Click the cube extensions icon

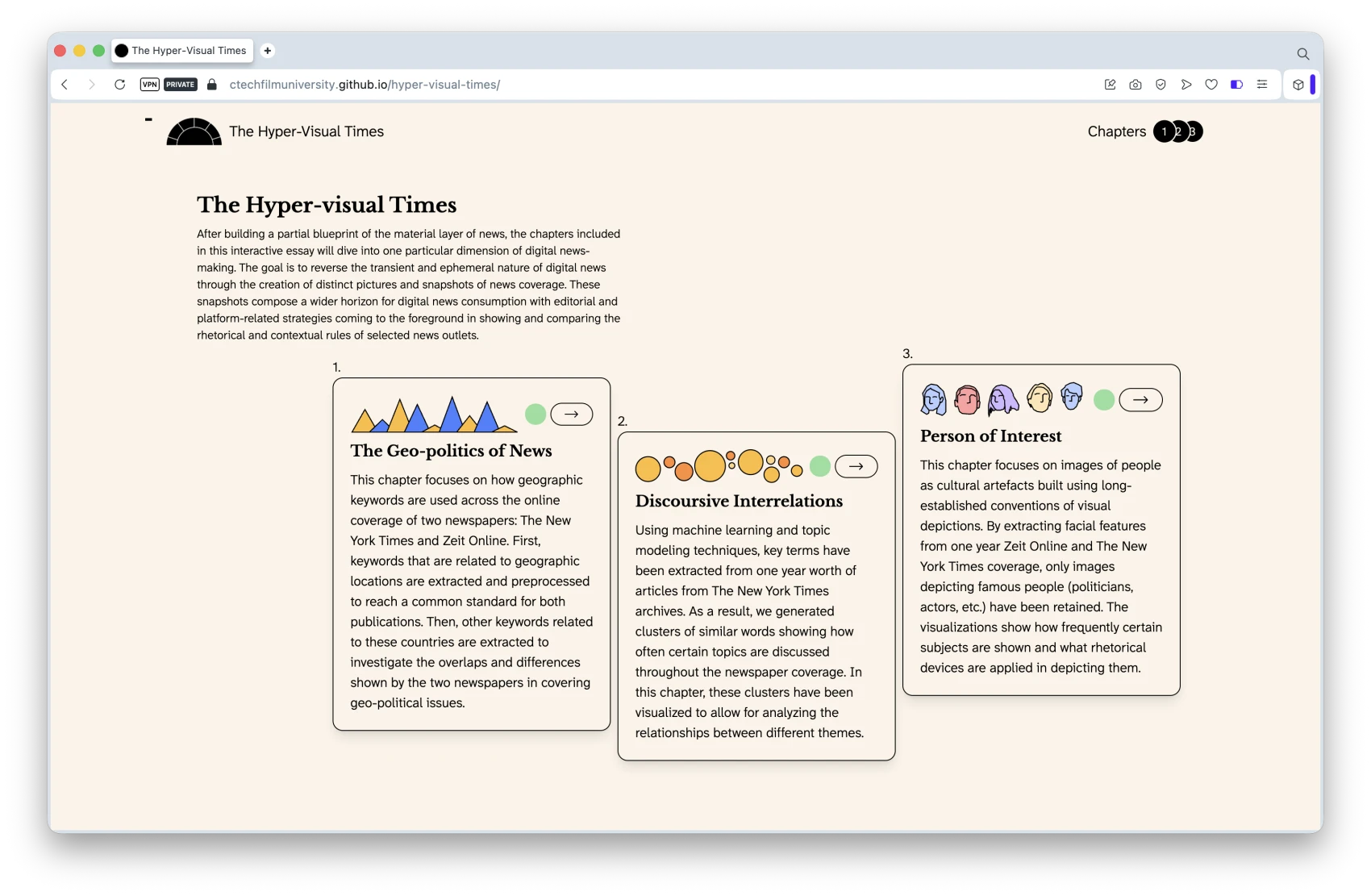click(x=1298, y=85)
